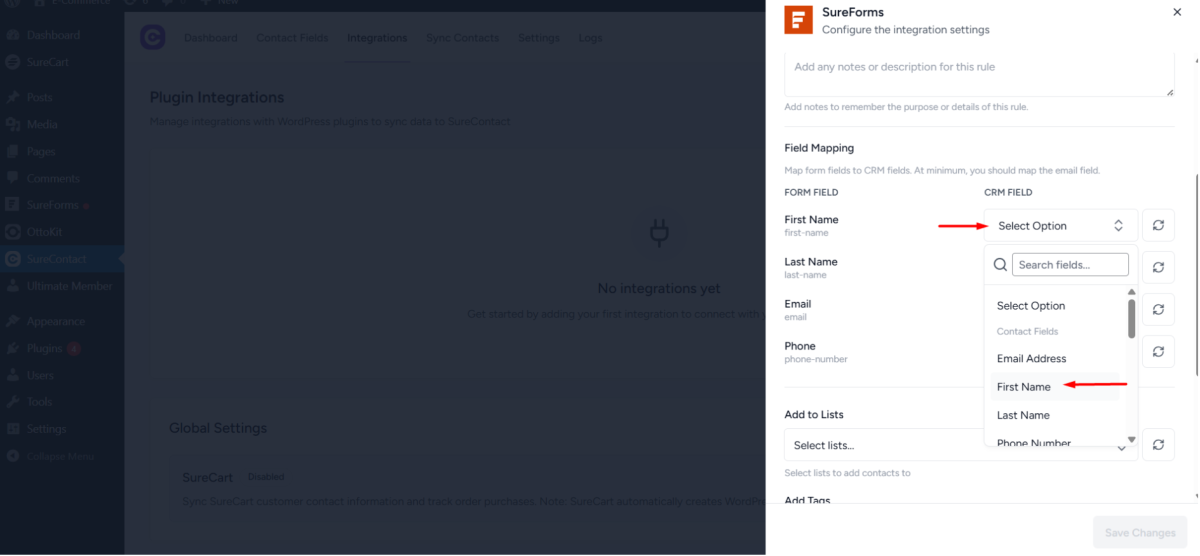
Task: Click the Media icon in sidebar
Action: pyautogui.click(x=12, y=124)
